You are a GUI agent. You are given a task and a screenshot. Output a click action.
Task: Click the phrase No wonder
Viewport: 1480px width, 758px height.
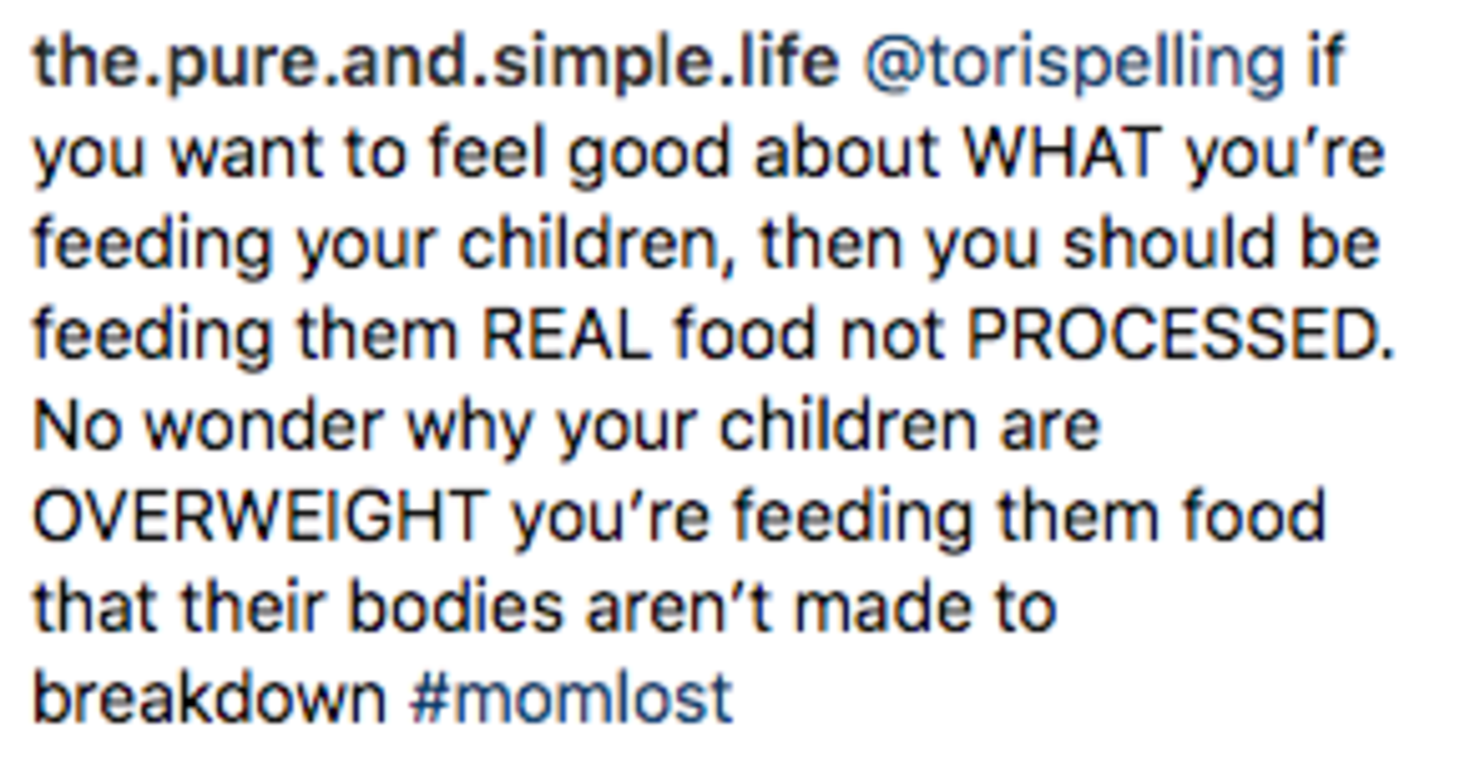(x=208, y=426)
